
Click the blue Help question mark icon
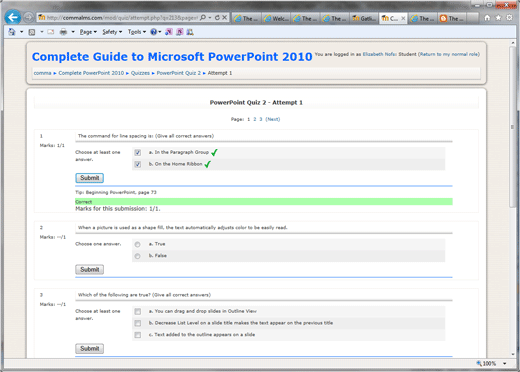point(153,32)
